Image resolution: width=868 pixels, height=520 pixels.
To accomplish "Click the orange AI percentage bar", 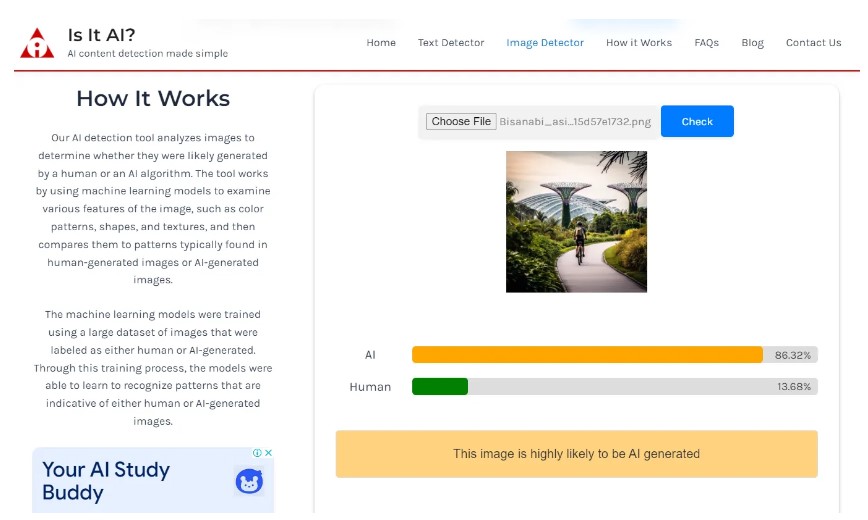I will pyautogui.click(x=587, y=355).
